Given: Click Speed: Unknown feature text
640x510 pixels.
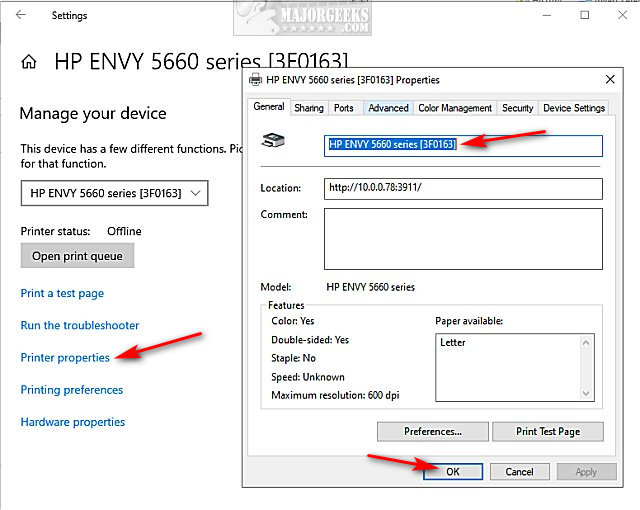Looking at the screenshot, I should click(x=308, y=377).
